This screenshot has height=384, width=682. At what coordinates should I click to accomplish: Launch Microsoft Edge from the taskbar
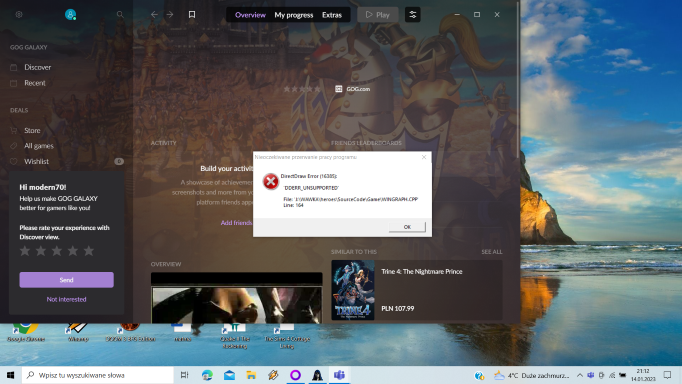tap(207, 375)
